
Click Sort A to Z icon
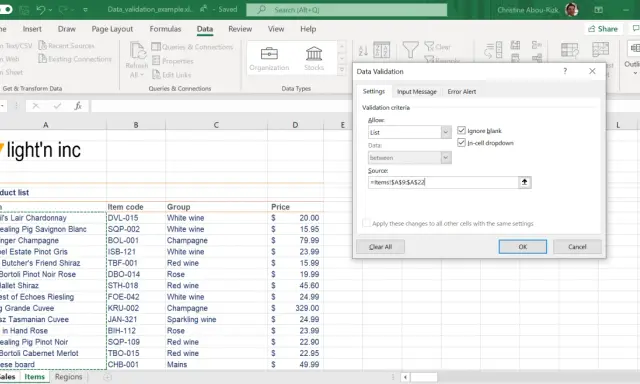point(363,51)
